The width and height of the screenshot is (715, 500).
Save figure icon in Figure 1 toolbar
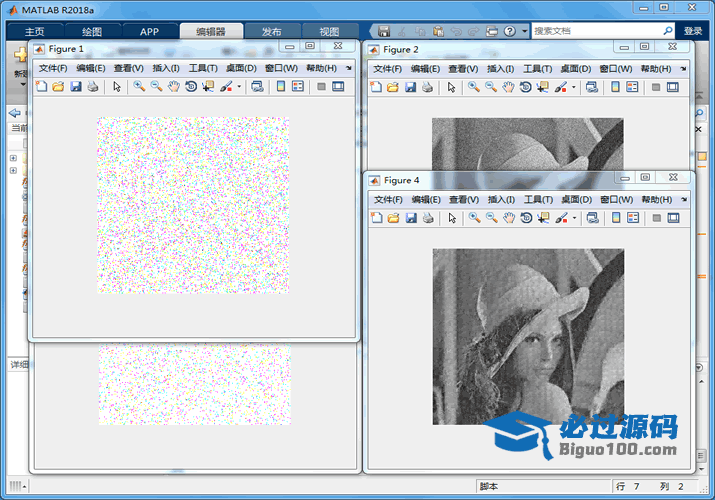pyautogui.click(x=76, y=87)
